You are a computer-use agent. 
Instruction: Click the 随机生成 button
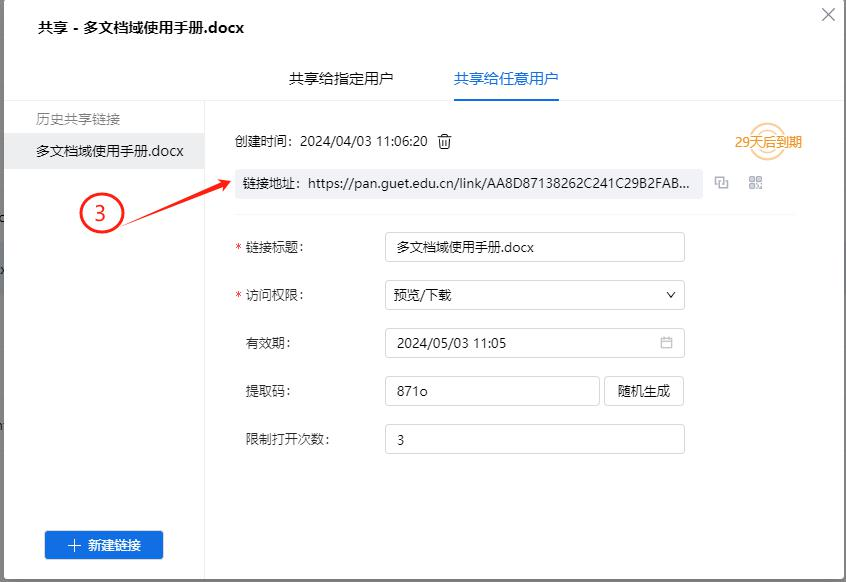click(x=644, y=391)
